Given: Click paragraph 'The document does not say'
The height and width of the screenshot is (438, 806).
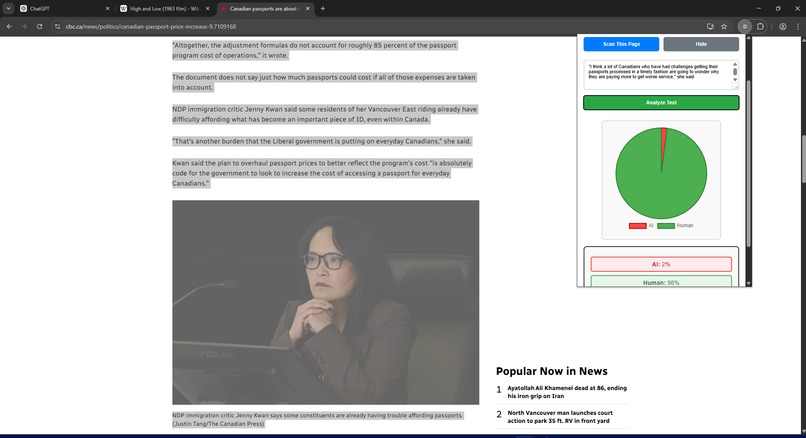Looking at the screenshot, I should (324, 82).
